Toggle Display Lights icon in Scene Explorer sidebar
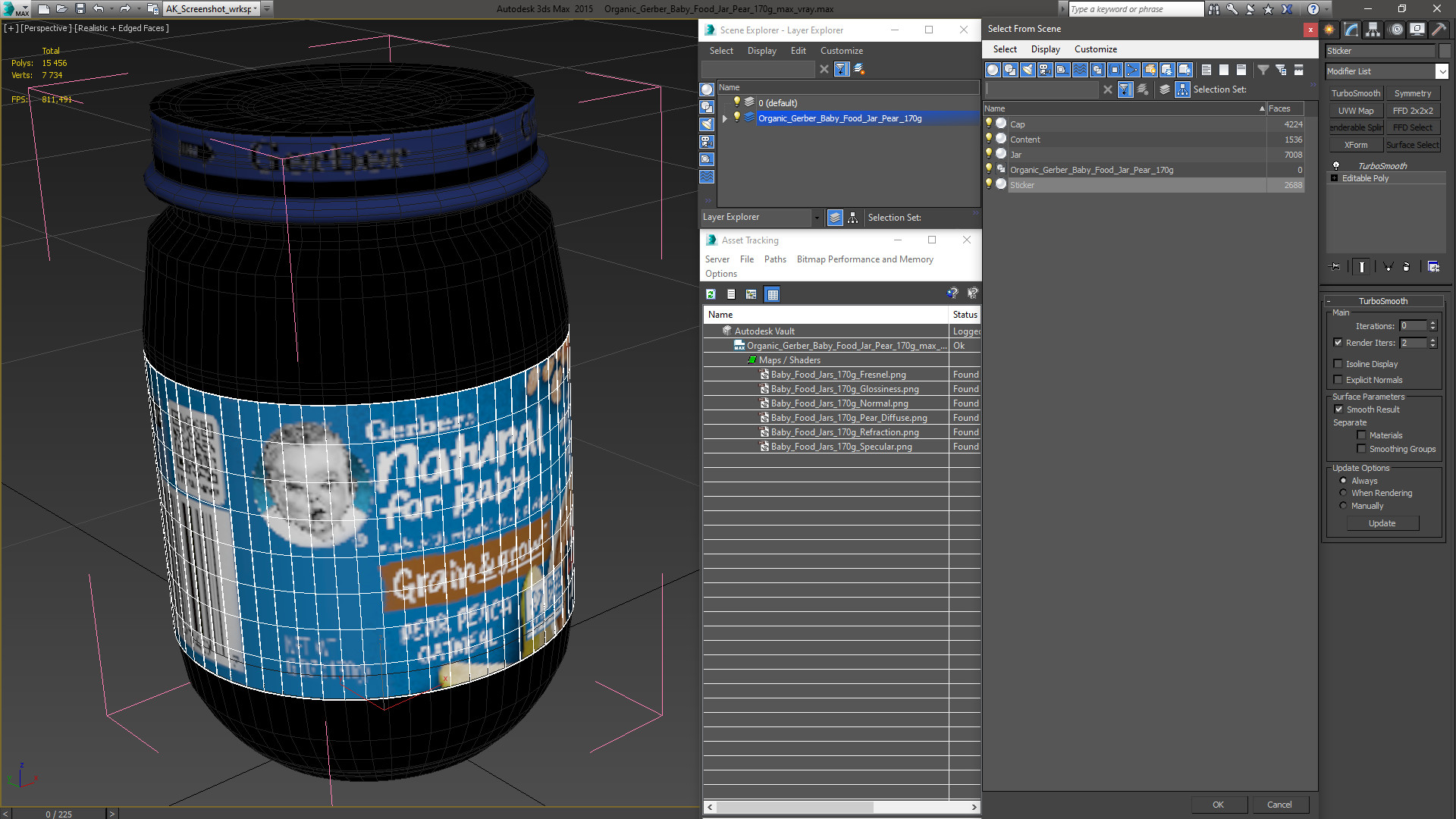The height and width of the screenshot is (819, 1456). tap(707, 124)
